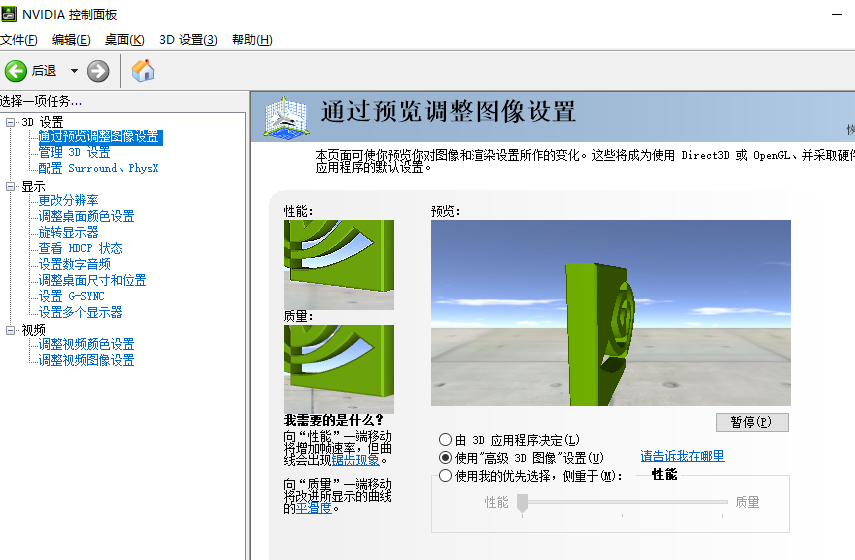This screenshot has height=560, width=855.
Task: Minimize the NVIDIA control panel window
Action: (x=837, y=14)
